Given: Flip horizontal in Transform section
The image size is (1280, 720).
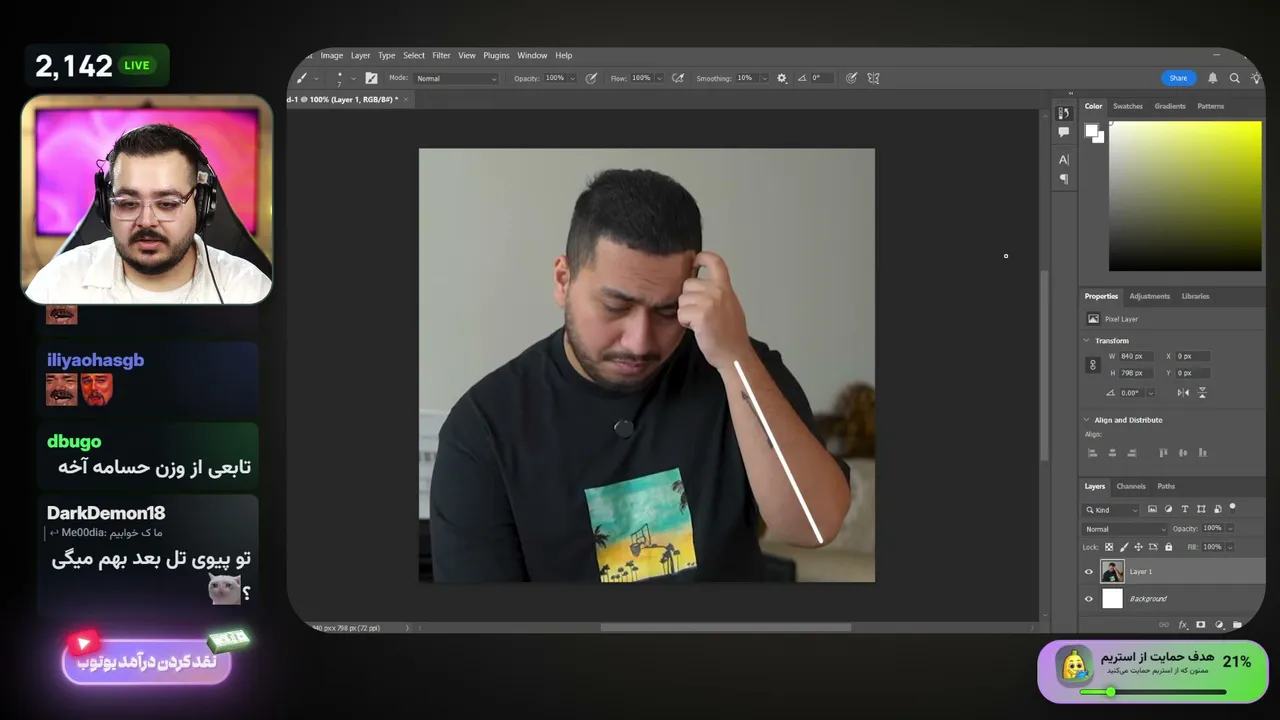Looking at the screenshot, I should point(1183,393).
